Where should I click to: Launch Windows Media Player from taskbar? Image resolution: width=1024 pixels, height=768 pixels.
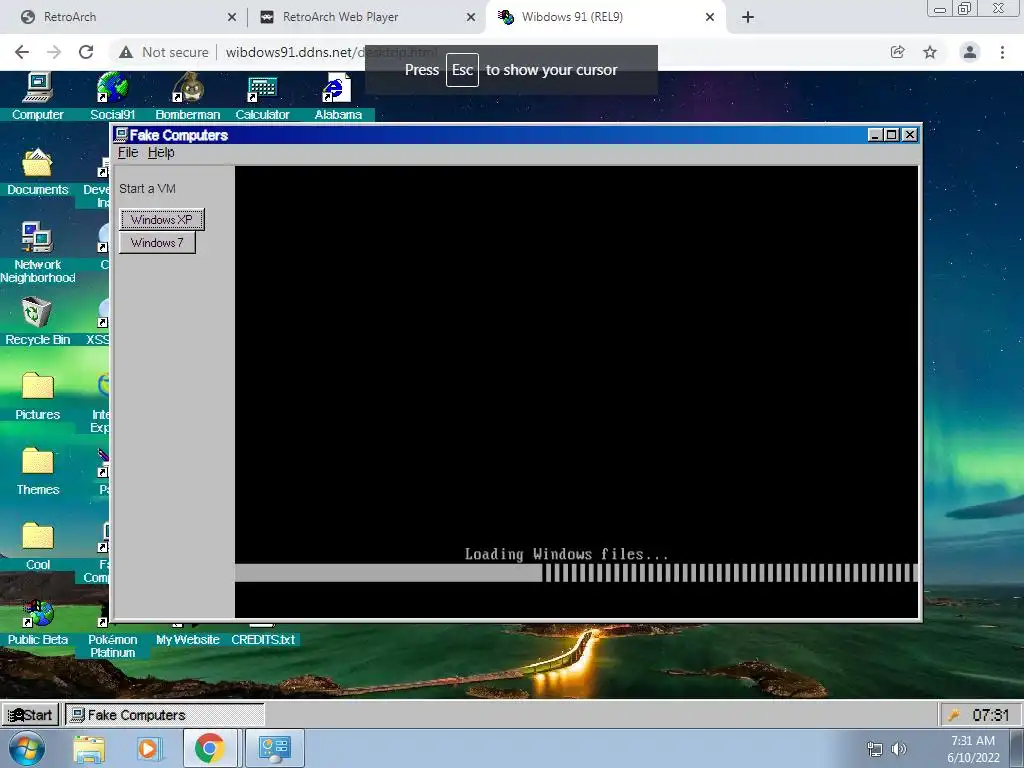(148, 748)
